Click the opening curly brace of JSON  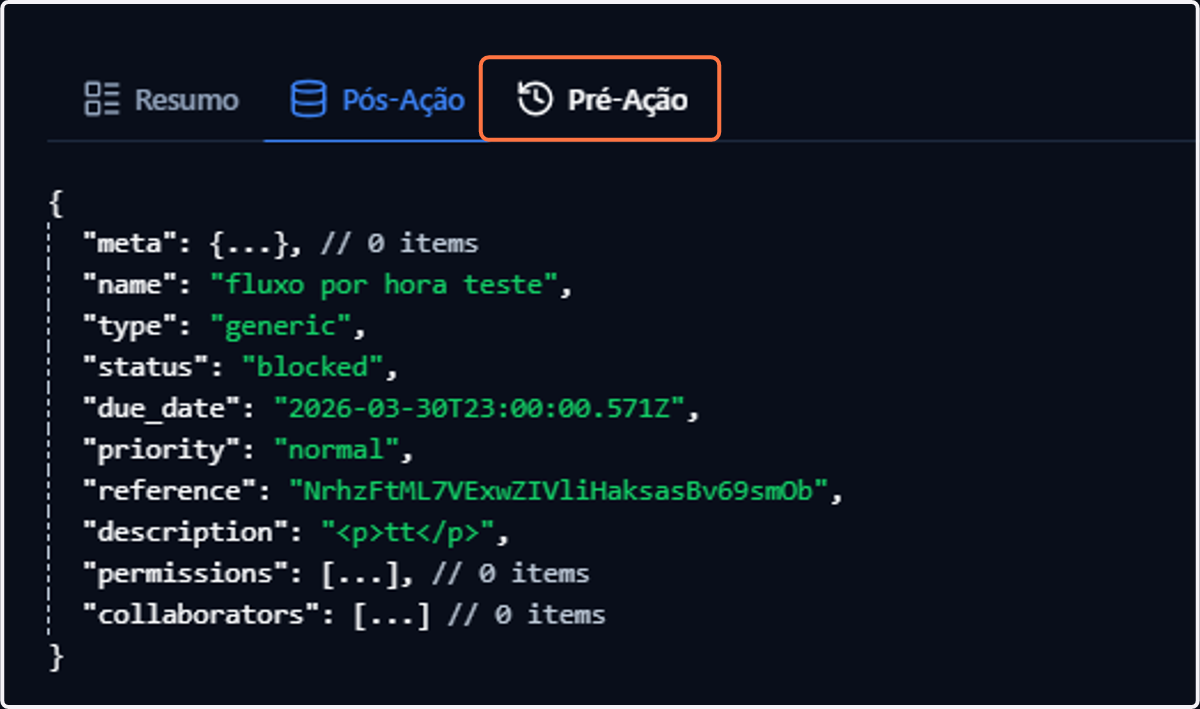tap(56, 203)
